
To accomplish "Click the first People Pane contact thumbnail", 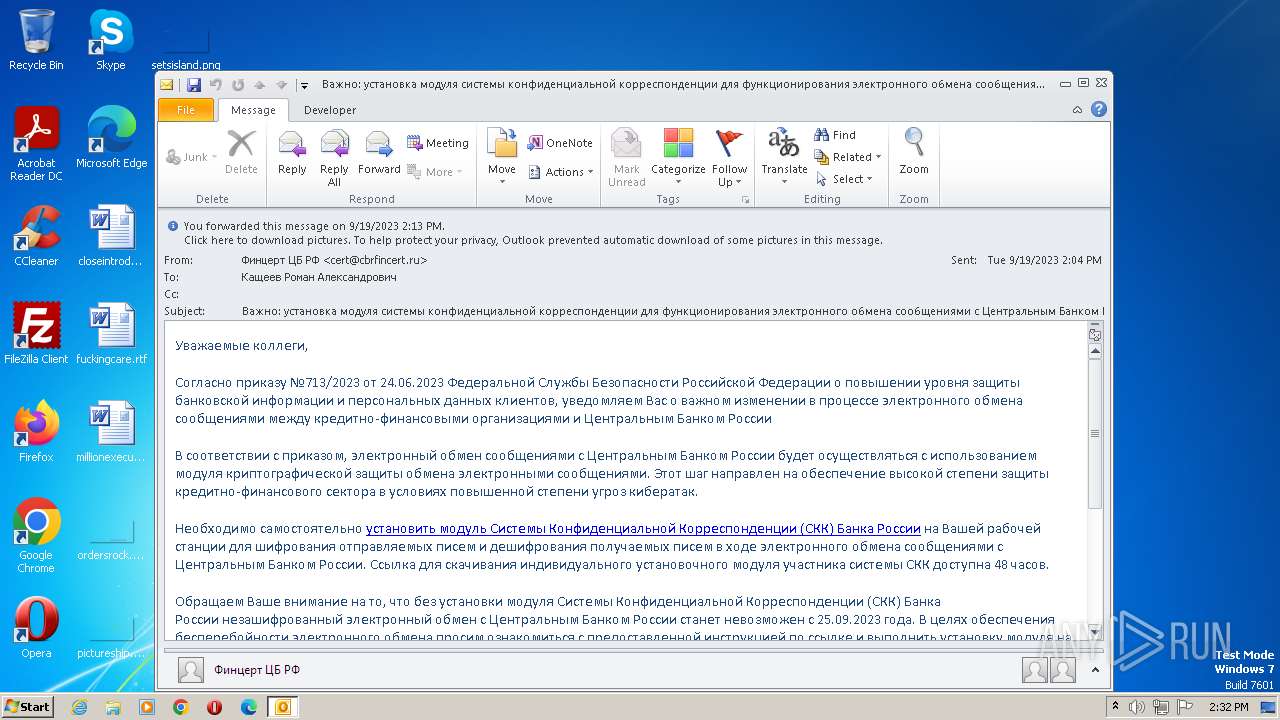I will (1035, 670).
